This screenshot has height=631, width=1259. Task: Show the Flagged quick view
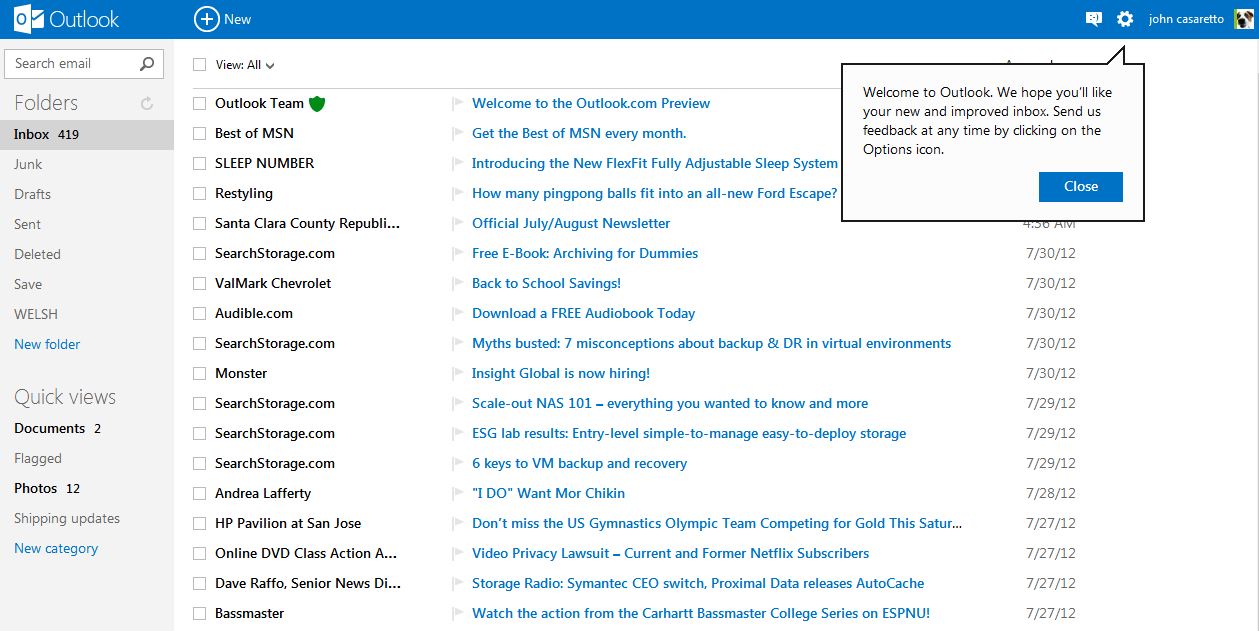(x=38, y=458)
